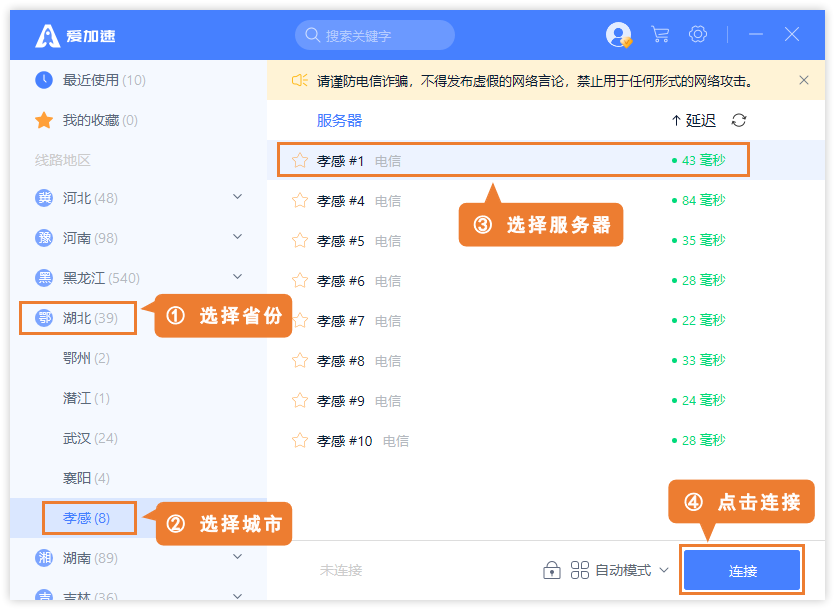Expand the 吉林 province chevron
The height and width of the screenshot is (610, 835).
pos(238,596)
